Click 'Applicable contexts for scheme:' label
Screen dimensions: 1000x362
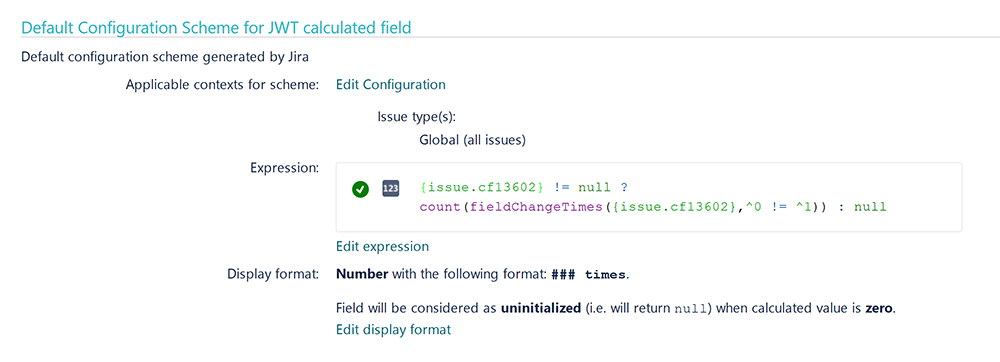[x=222, y=84]
